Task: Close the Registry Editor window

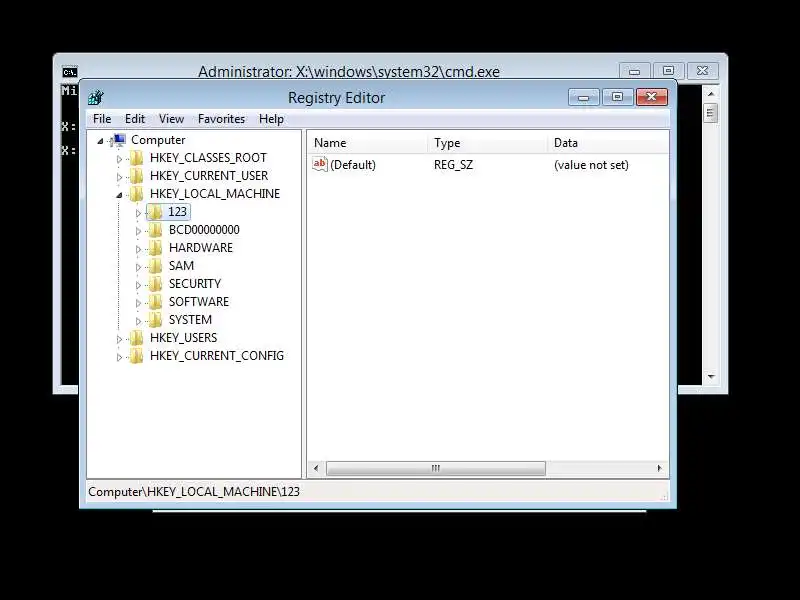Action: coord(652,97)
